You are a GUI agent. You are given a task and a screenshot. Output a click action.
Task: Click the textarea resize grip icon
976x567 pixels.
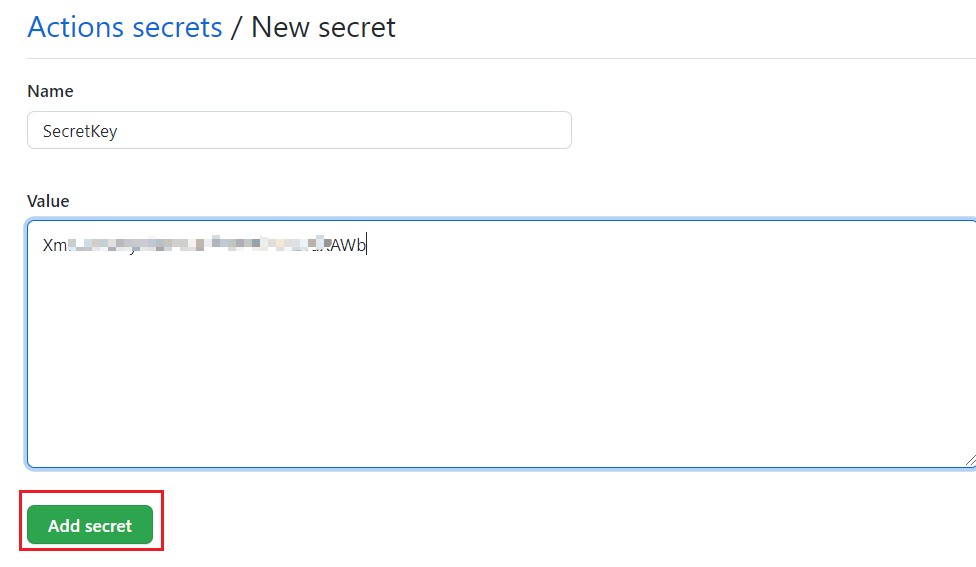coord(970,460)
